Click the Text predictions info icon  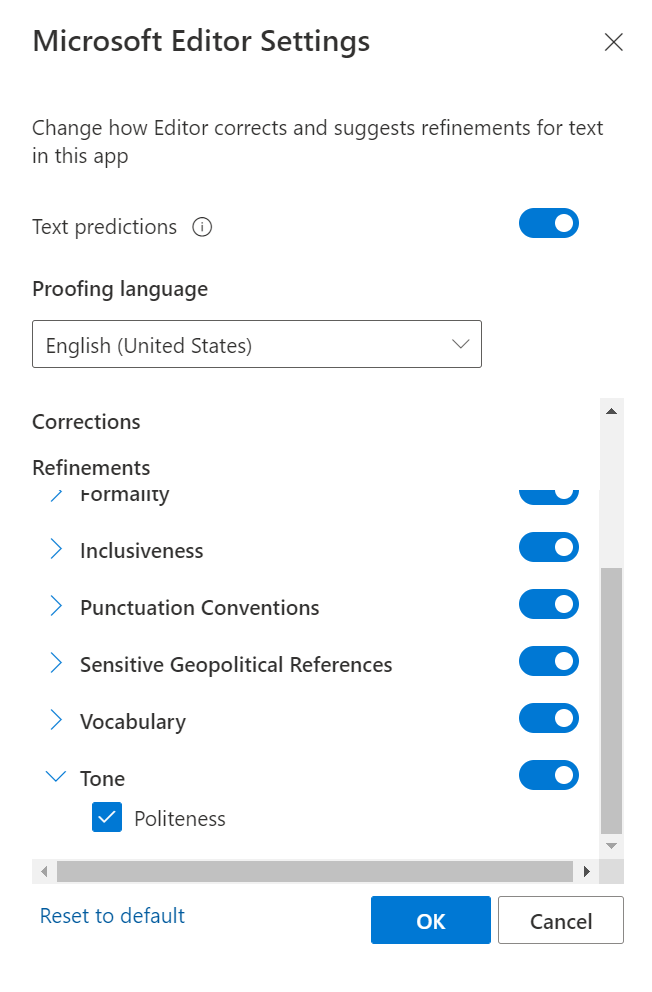tap(202, 227)
